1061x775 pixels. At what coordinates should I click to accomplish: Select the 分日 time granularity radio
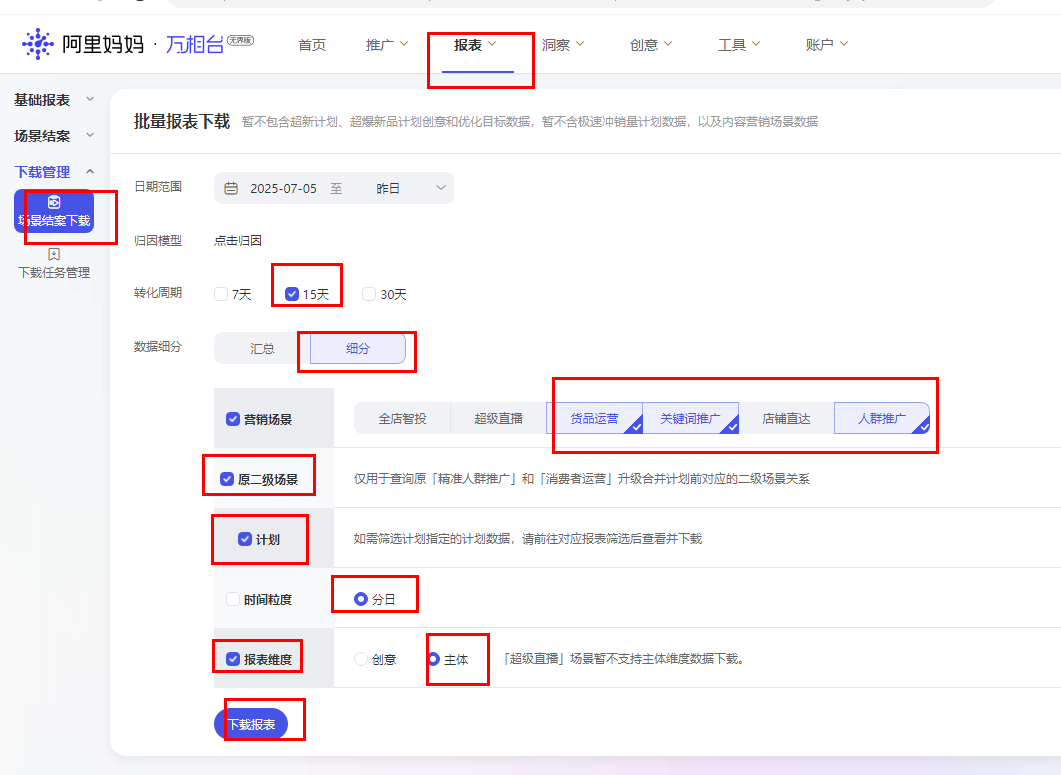click(361, 599)
